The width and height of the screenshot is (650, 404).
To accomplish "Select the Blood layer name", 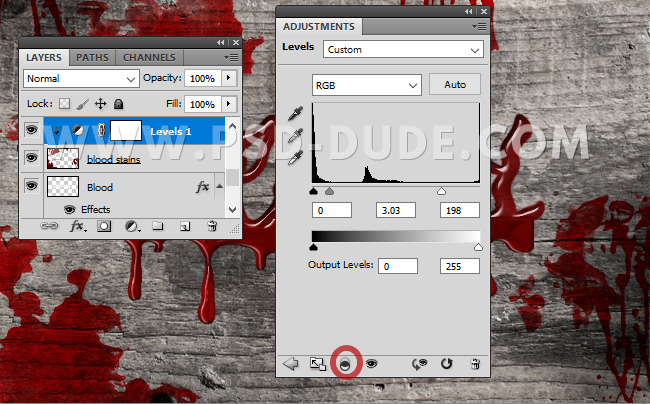I will (x=100, y=187).
